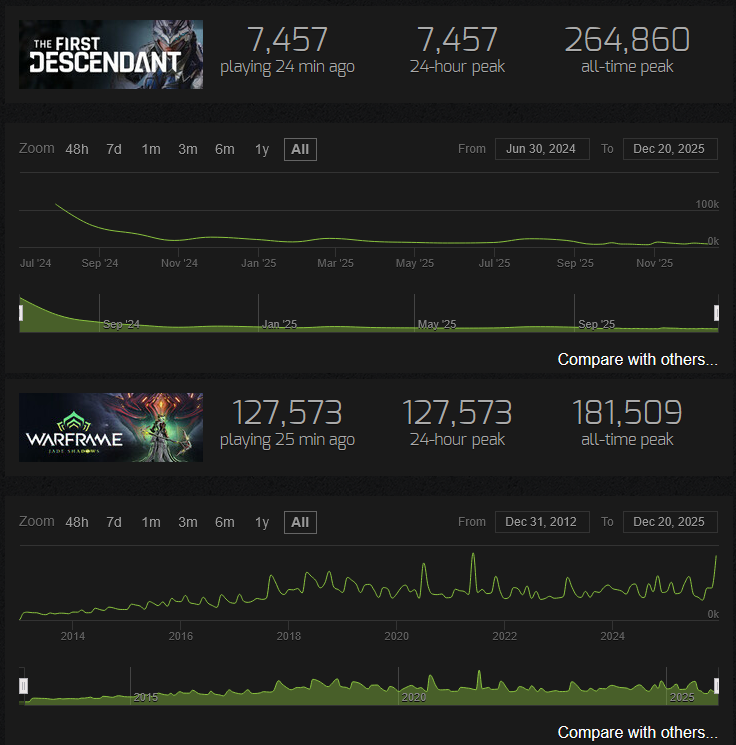Open the Warframe game banner
Image resolution: width=736 pixels, height=745 pixels.
coord(111,427)
